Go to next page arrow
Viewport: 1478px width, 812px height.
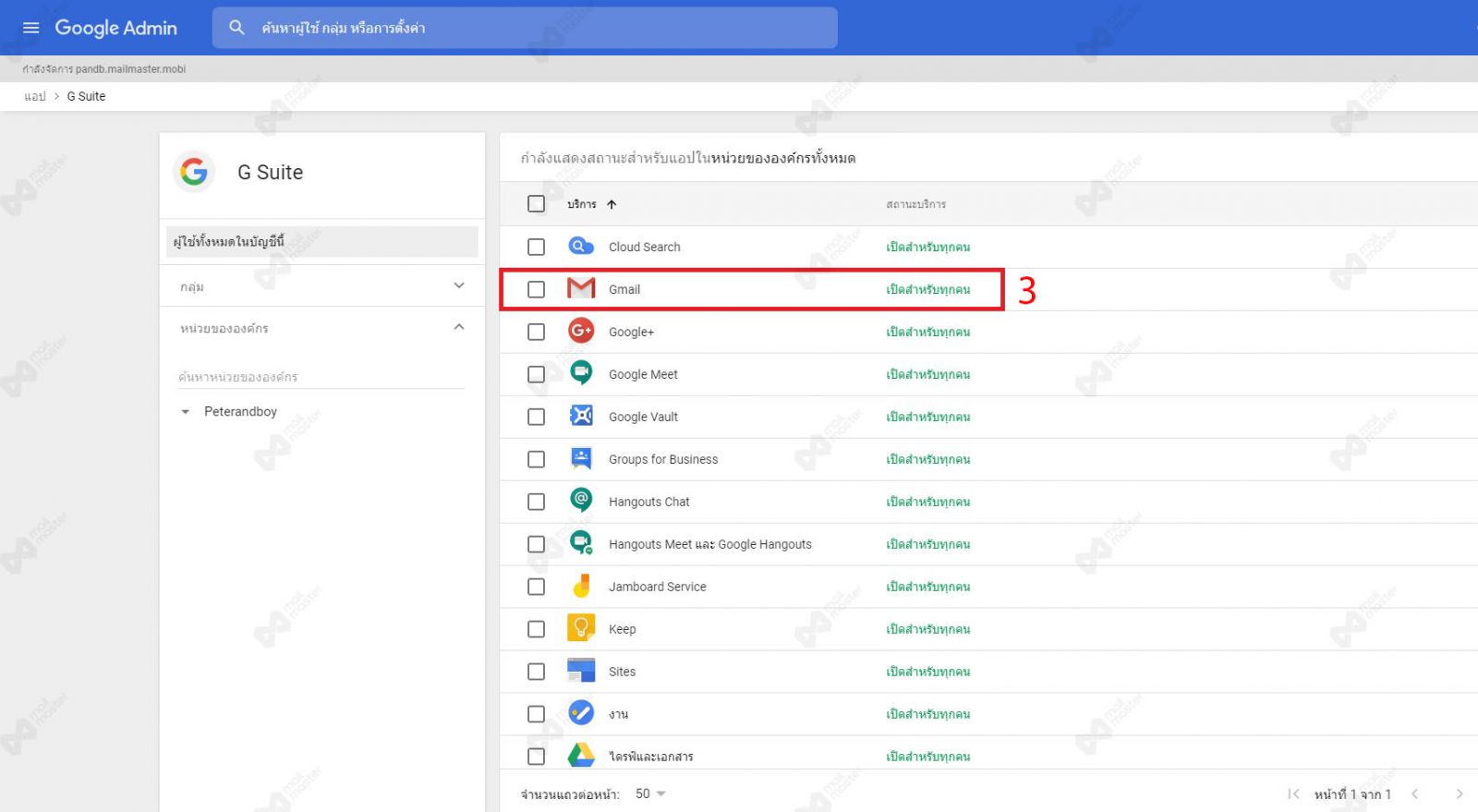(x=1459, y=794)
